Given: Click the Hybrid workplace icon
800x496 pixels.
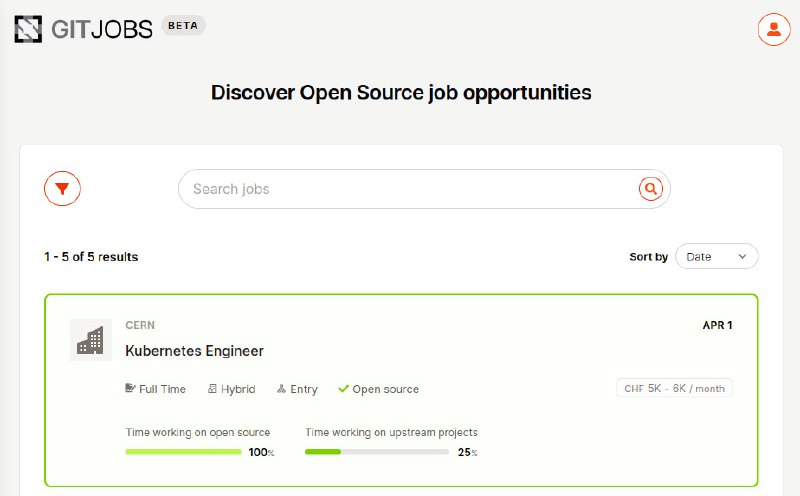Looking at the screenshot, I should click(x=212, y=389).
